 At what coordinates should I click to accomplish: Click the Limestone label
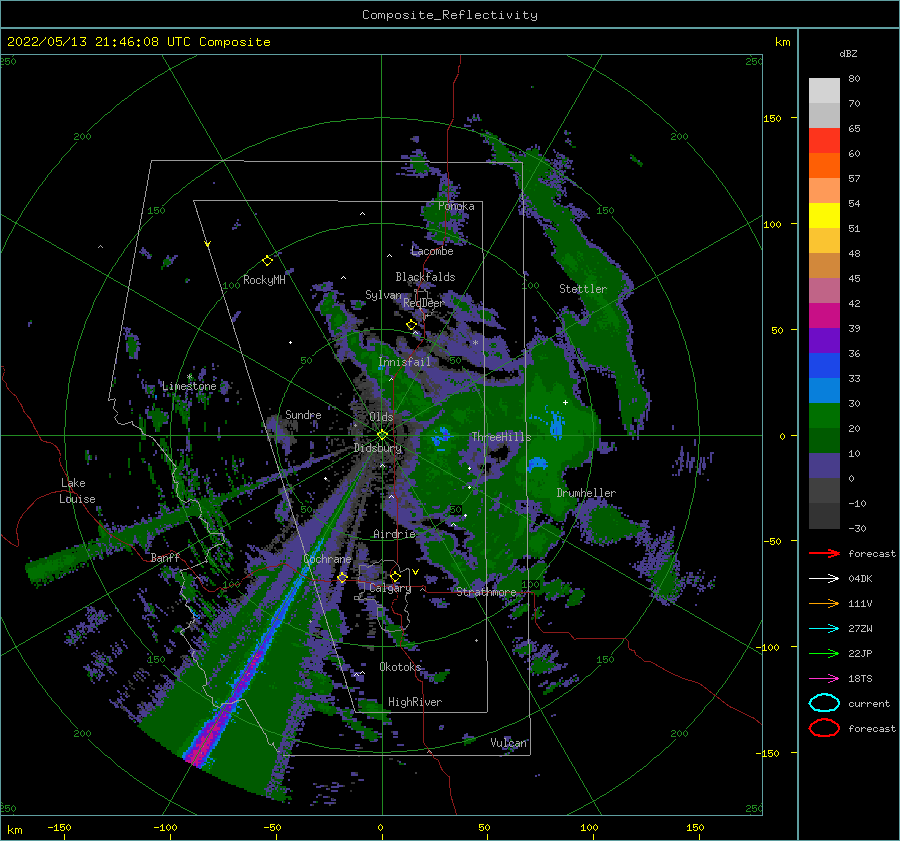pyautogui.click(x=189, y=386)
